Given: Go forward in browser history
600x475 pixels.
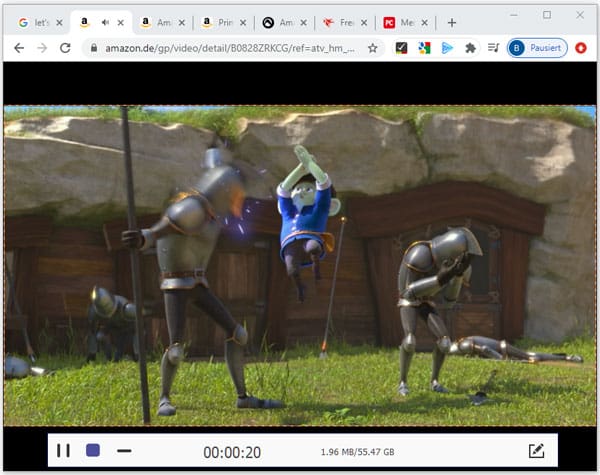Looking at the screenshot, I should (x=42, y=48).
